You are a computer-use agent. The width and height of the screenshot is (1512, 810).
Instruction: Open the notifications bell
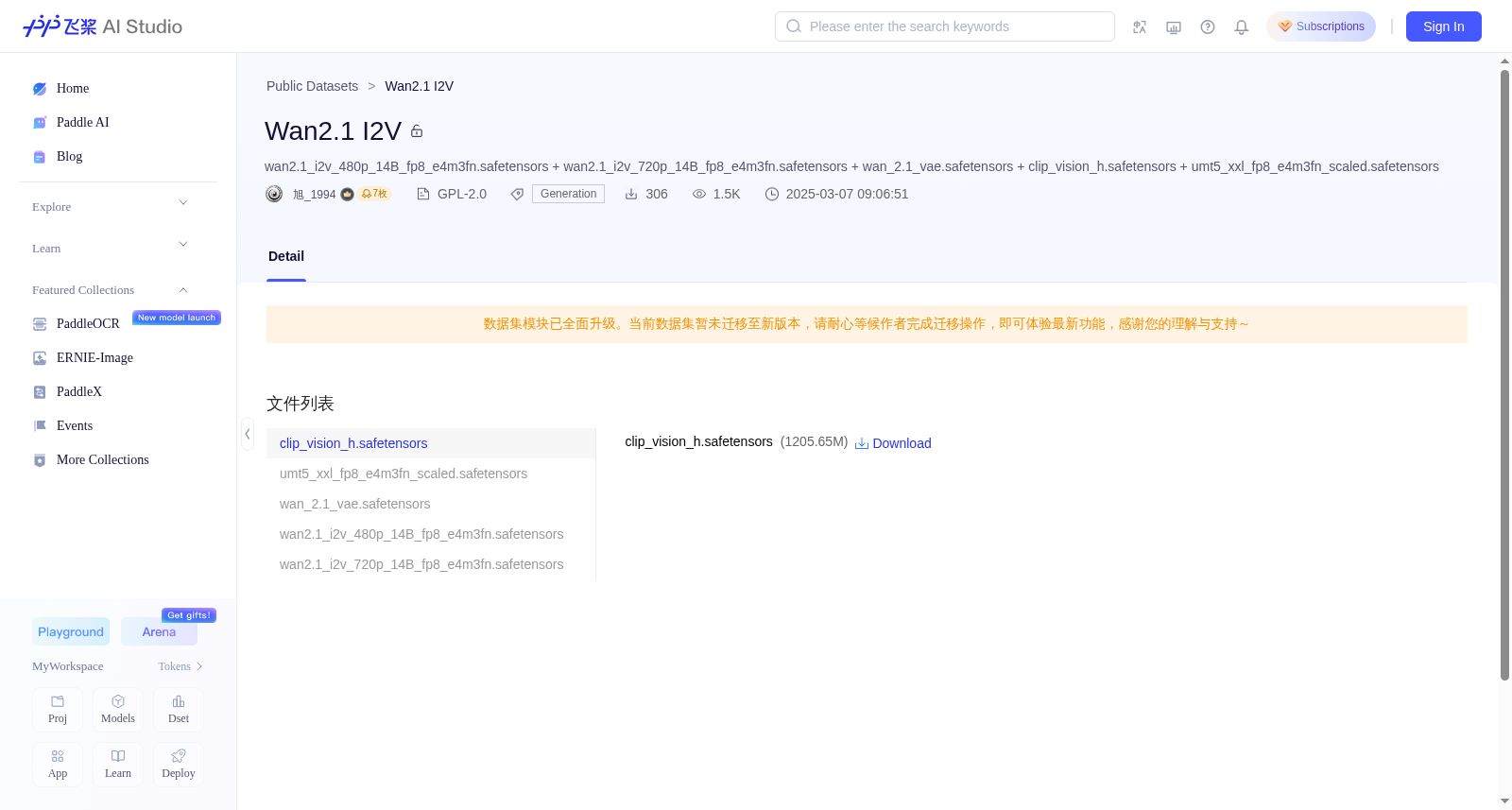(1242, 27)
